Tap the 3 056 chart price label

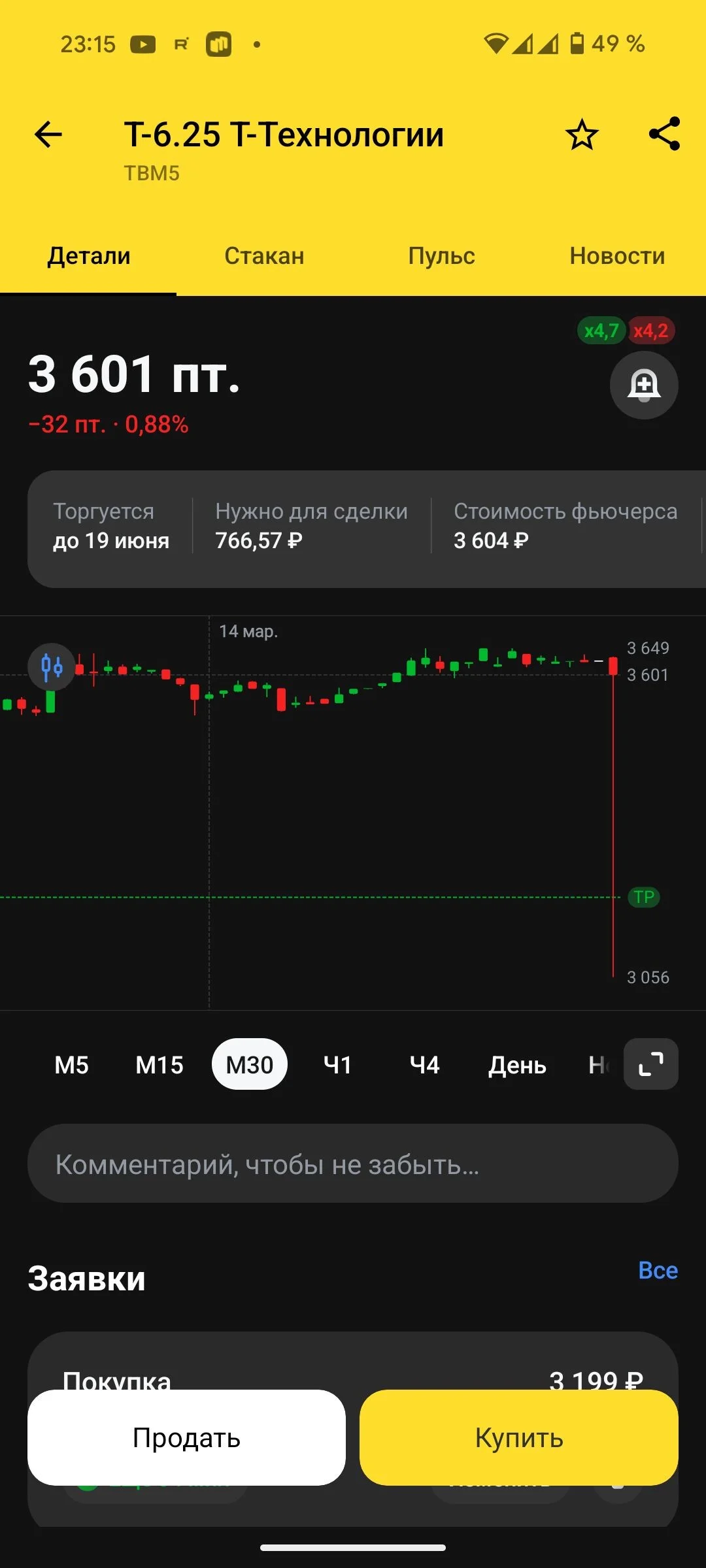(648, 977)
